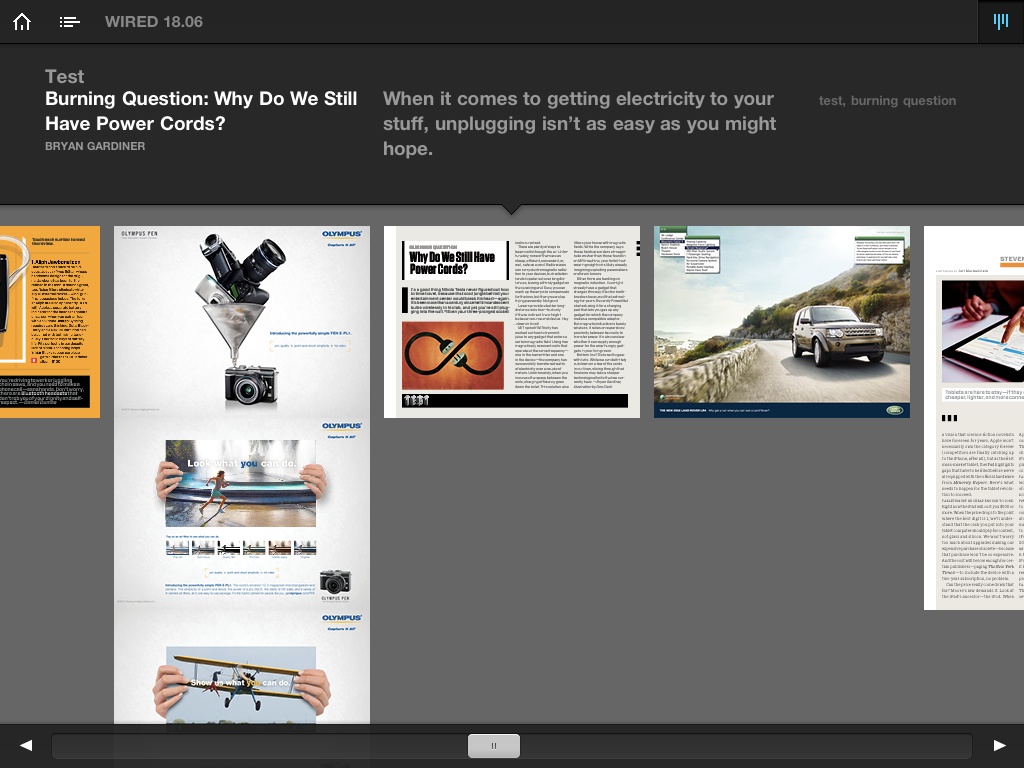
Task: Click the 'Burning Question' article headline
Action: click(x=201, y=111)
